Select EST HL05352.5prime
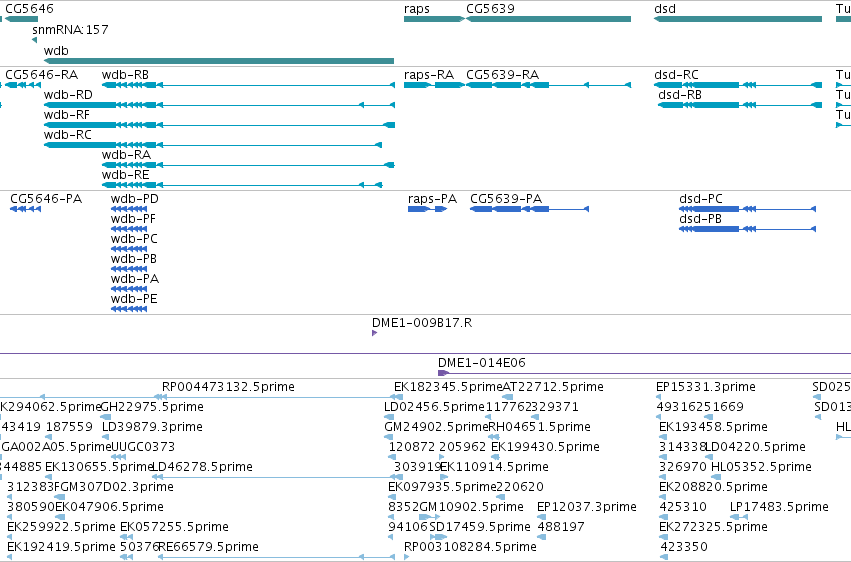 click(761, 467)
